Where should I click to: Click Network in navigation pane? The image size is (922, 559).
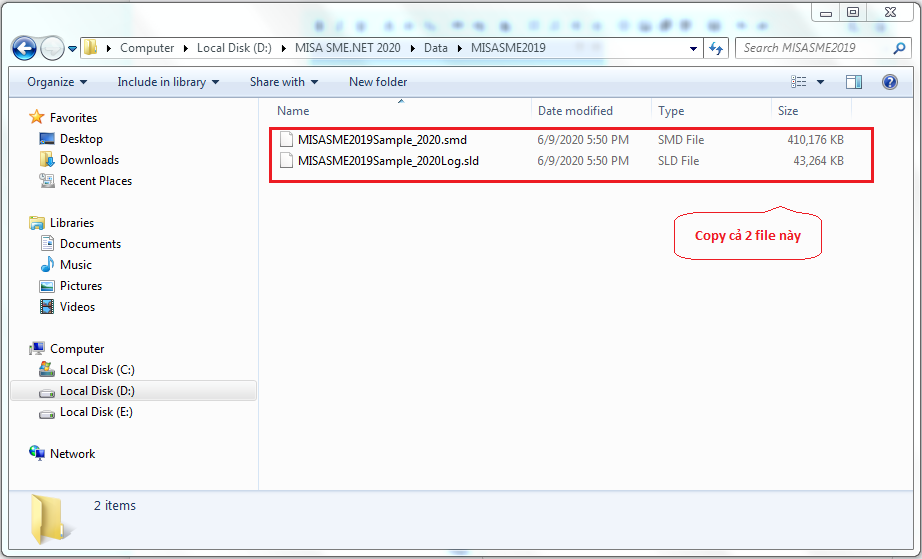click(x=72, y=454)
